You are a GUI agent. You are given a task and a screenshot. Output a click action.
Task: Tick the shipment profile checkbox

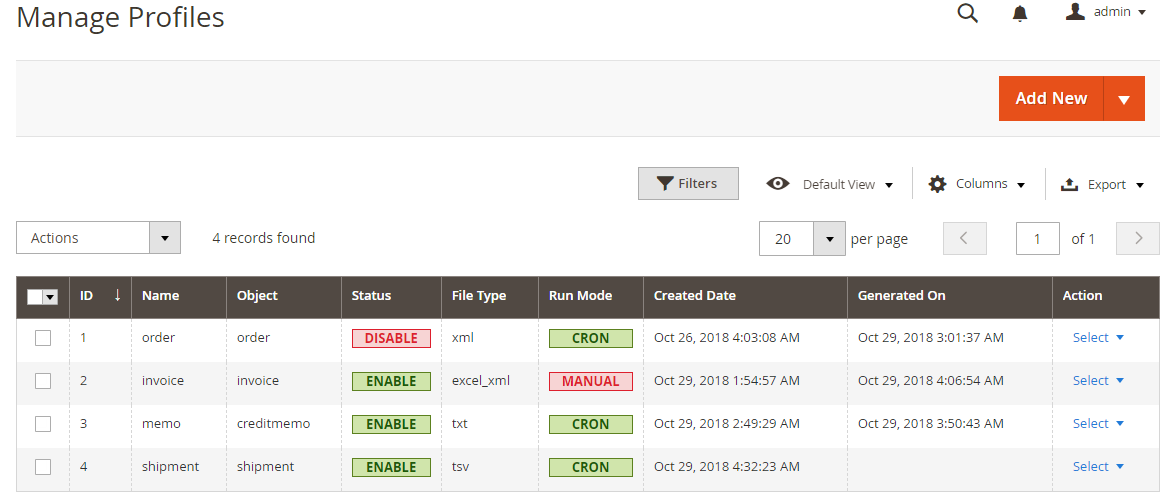coord(43,467)
